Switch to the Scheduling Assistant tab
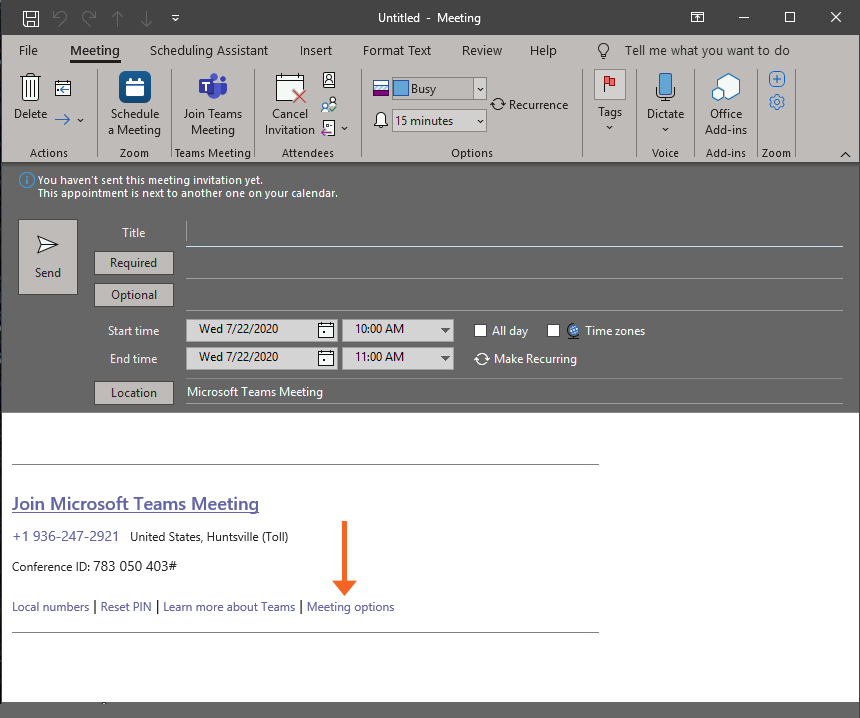This screenshot has height=718, width=860. pyautogui.click(x=208, y=50)
